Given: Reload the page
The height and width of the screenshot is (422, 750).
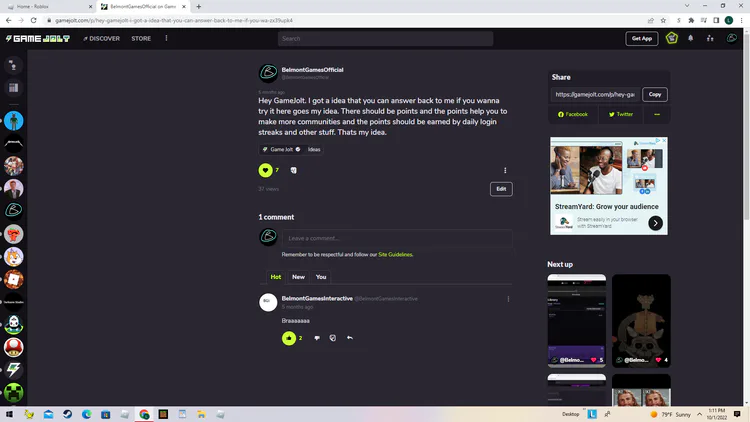Looking at the screenshot, I should click(33, 21).
